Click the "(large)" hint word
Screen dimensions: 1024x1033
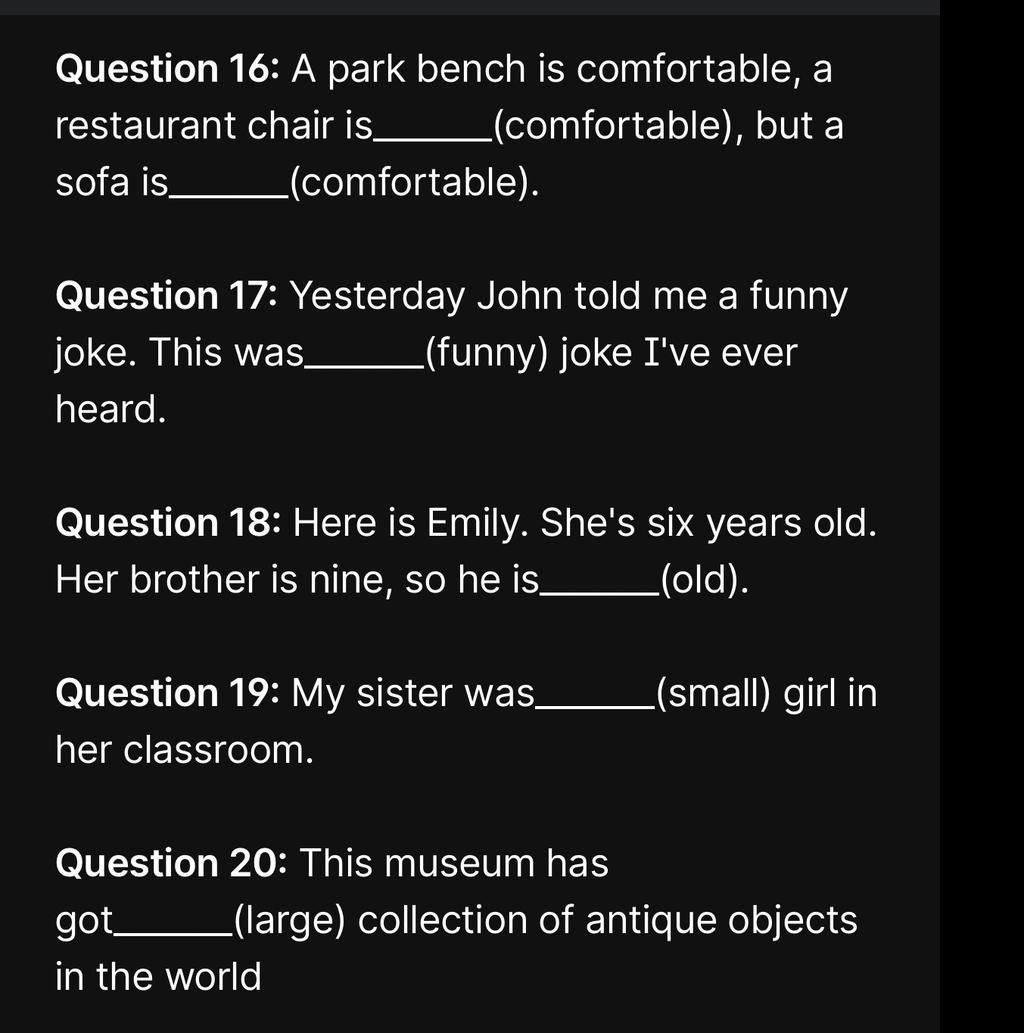click(x=289, y=920)
